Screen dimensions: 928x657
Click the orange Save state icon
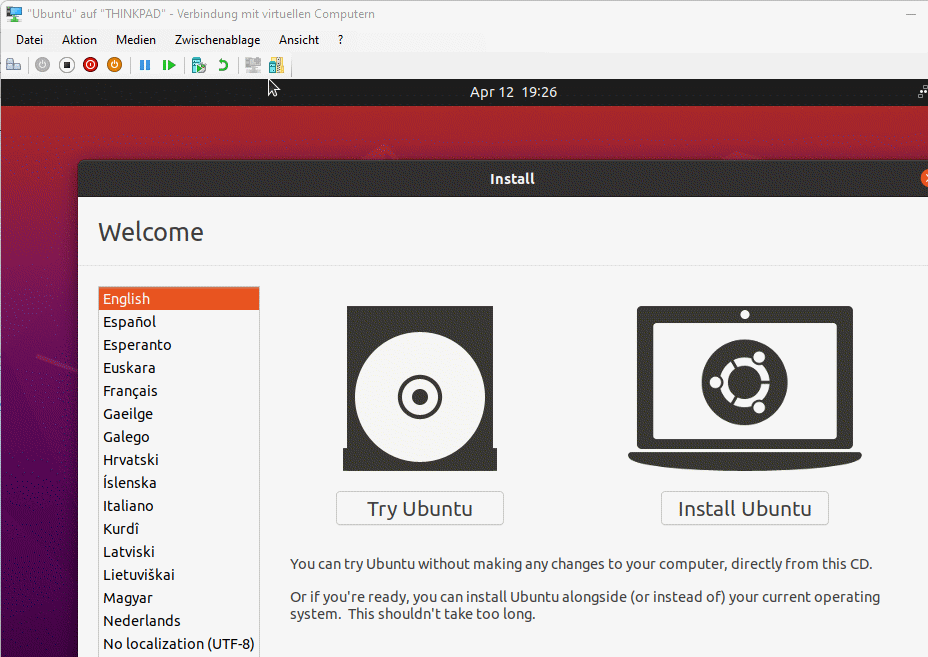click(x=114, y=65)
